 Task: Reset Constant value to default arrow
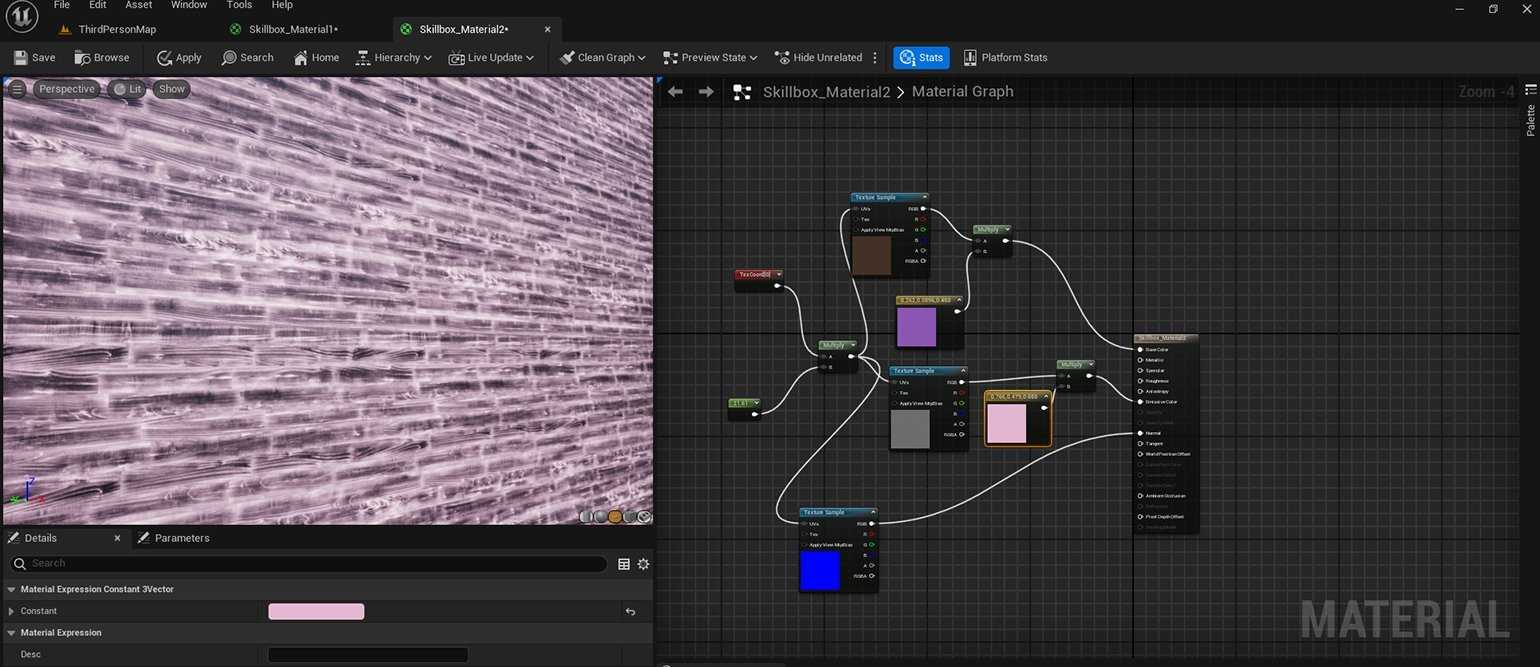pos(630,611)
